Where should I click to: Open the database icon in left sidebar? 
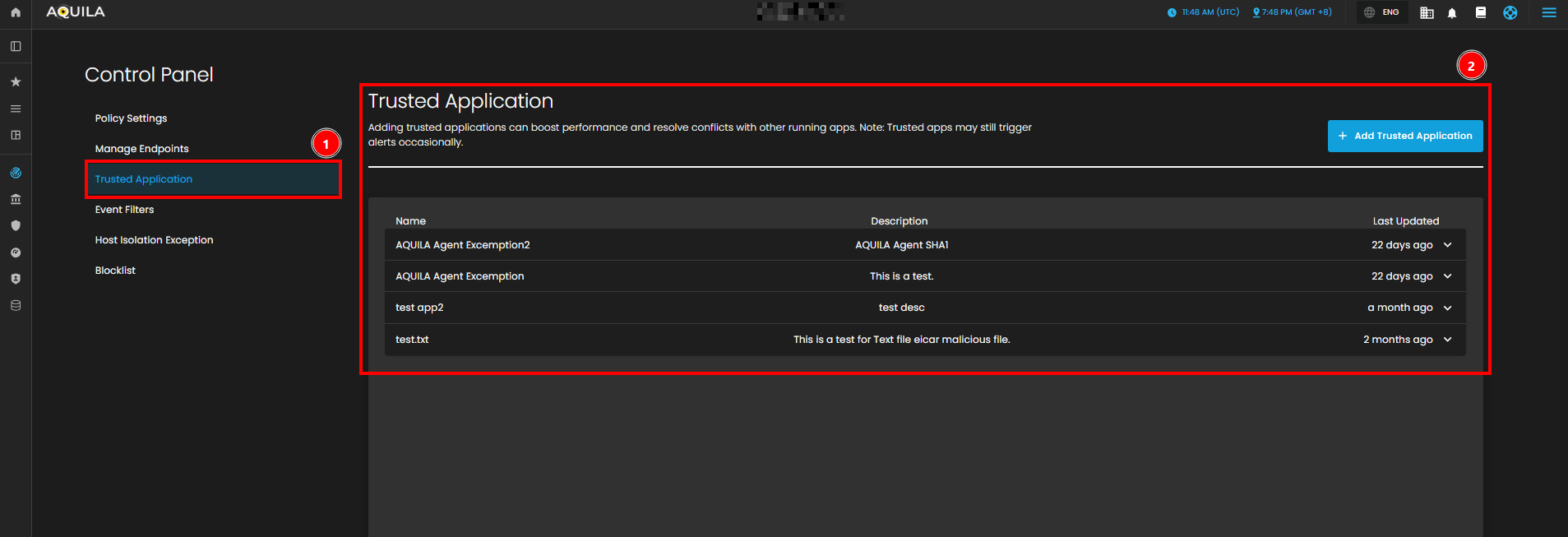(16, 305)
